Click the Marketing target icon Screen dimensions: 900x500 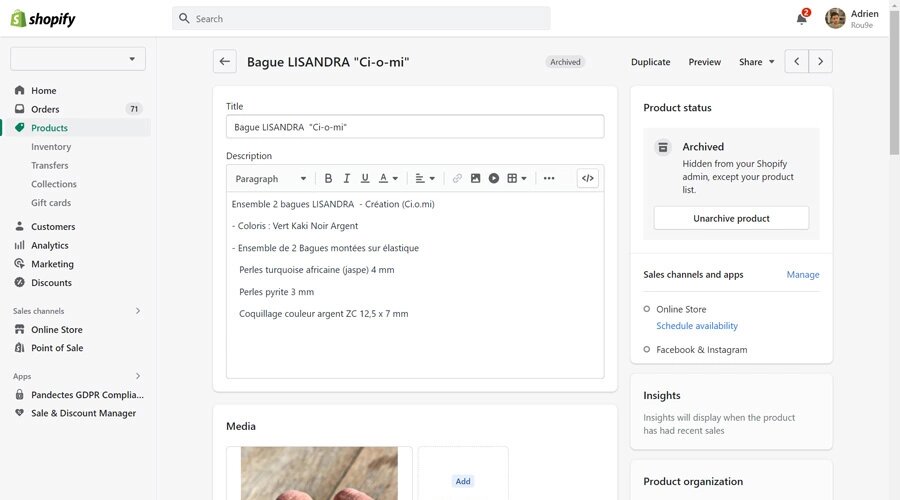pos(20,263)
